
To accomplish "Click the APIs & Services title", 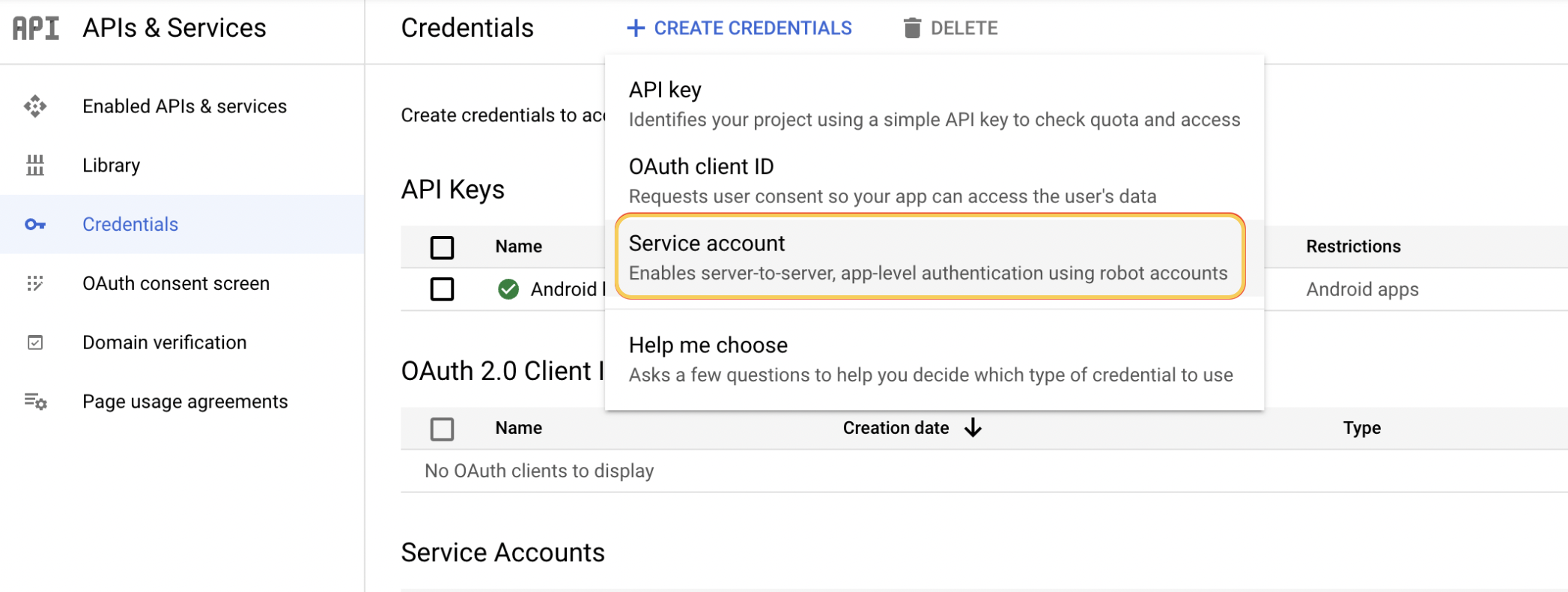I will click(174, 28).
